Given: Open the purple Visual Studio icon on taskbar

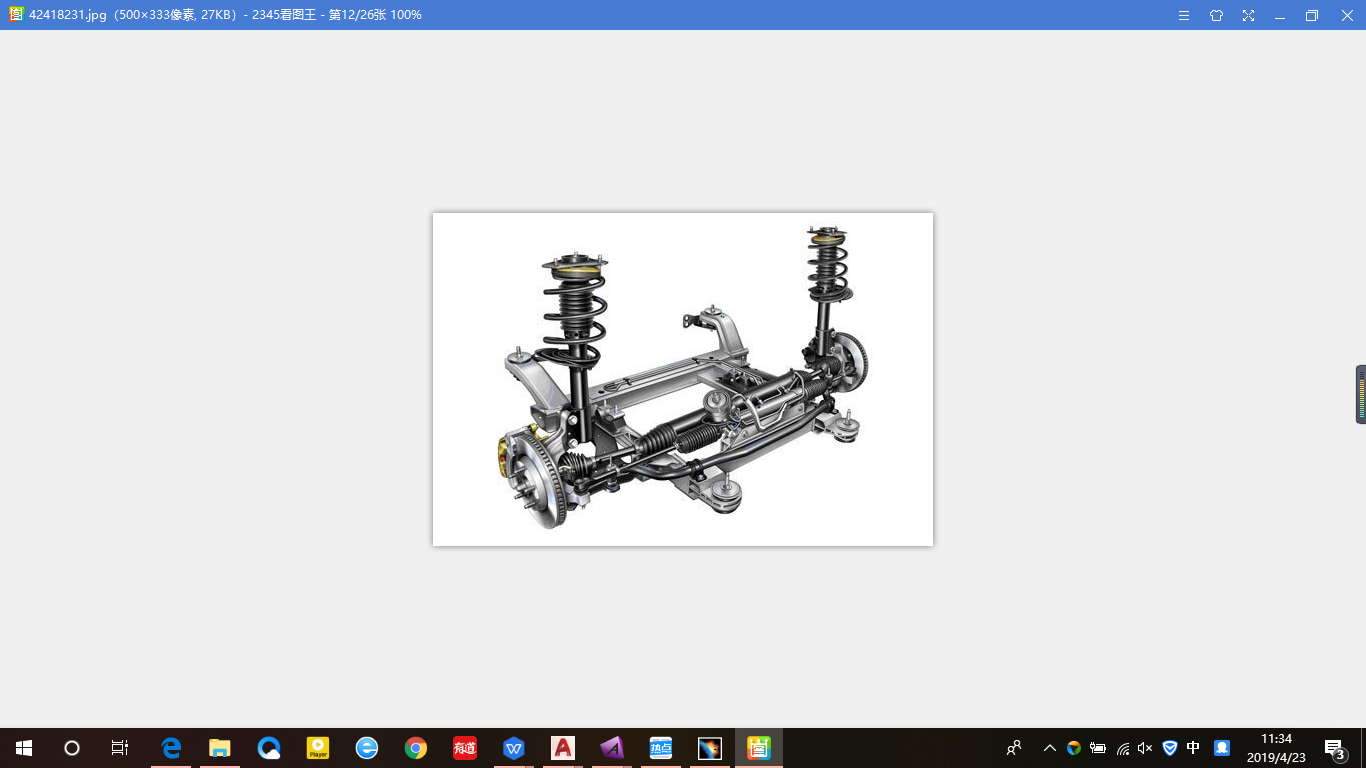Looking at the screenshot, I should [x=612, y=748].
